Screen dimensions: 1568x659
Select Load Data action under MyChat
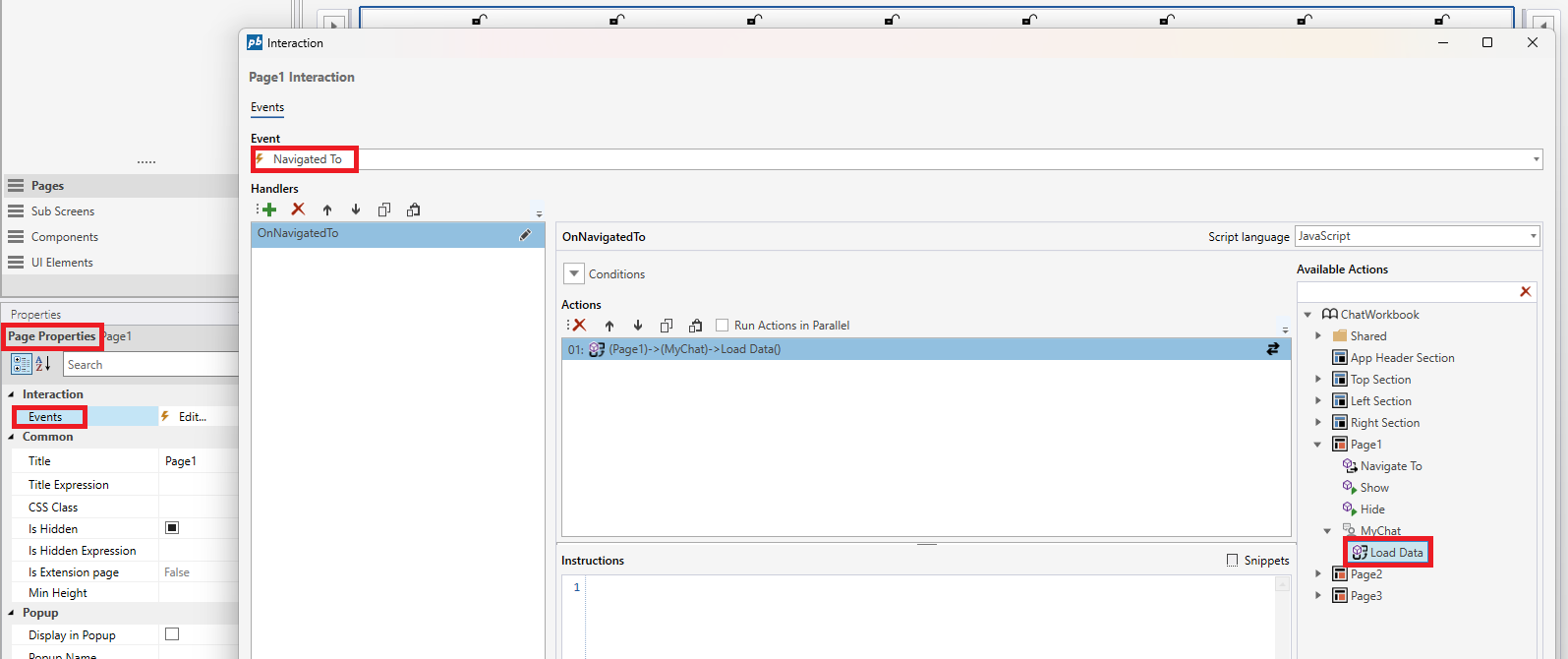click(x=1396, y=553)
